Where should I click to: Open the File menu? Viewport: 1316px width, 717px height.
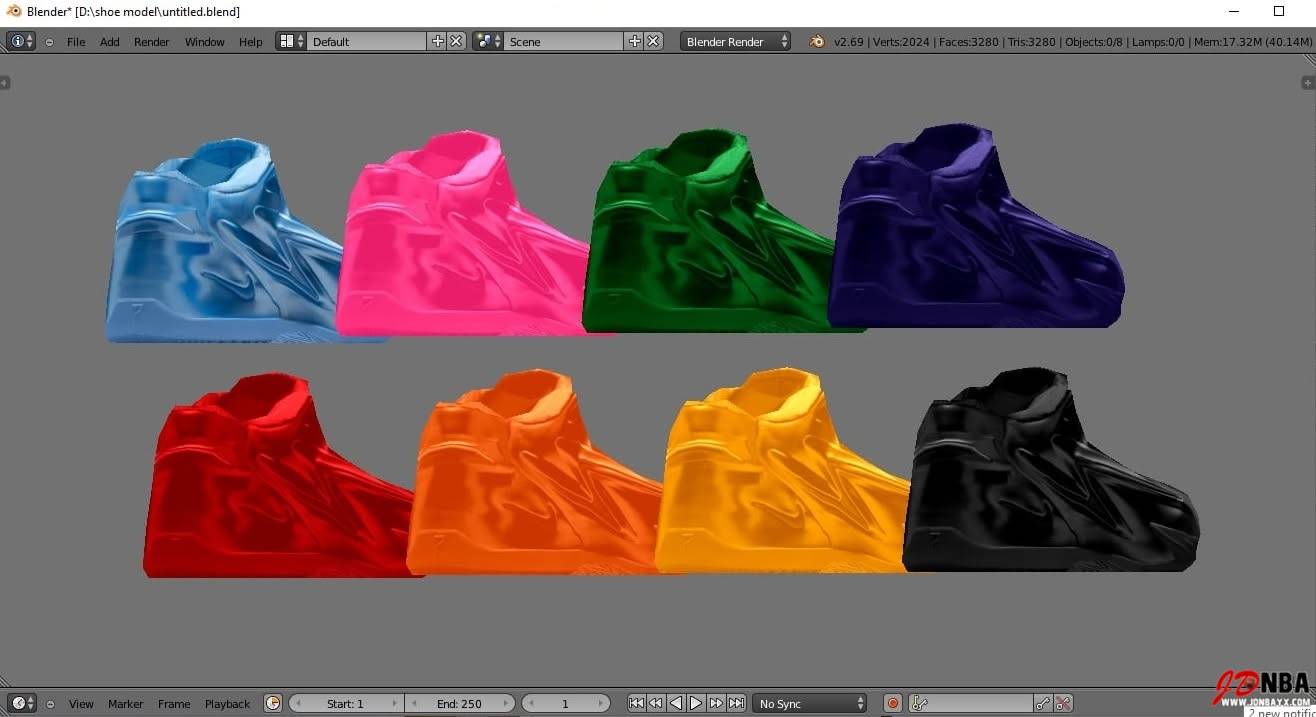coord(76,42)
